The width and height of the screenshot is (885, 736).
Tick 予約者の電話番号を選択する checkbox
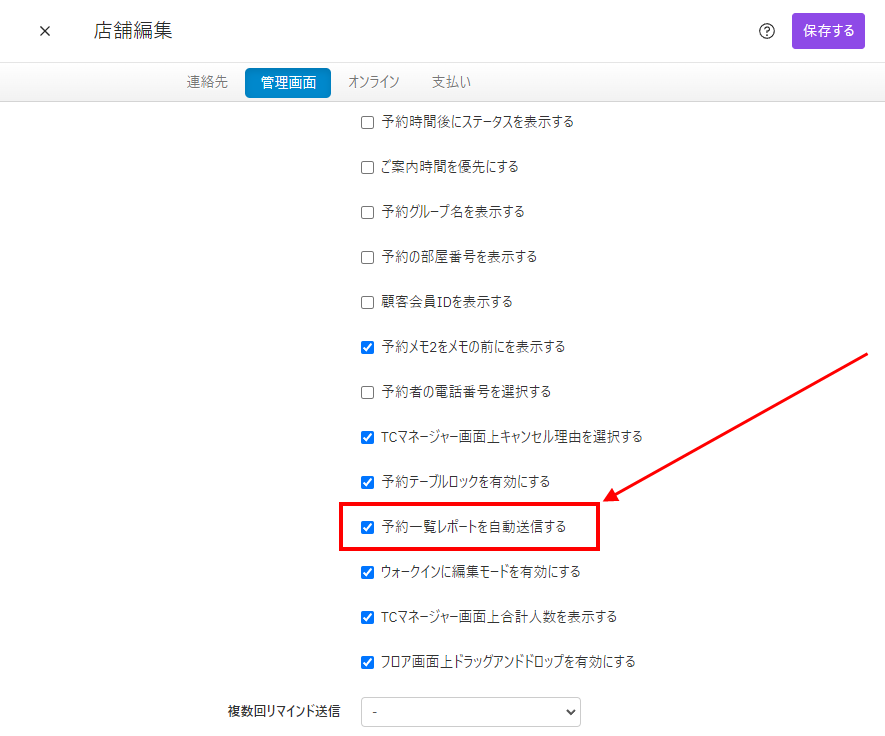click(367, 393)
